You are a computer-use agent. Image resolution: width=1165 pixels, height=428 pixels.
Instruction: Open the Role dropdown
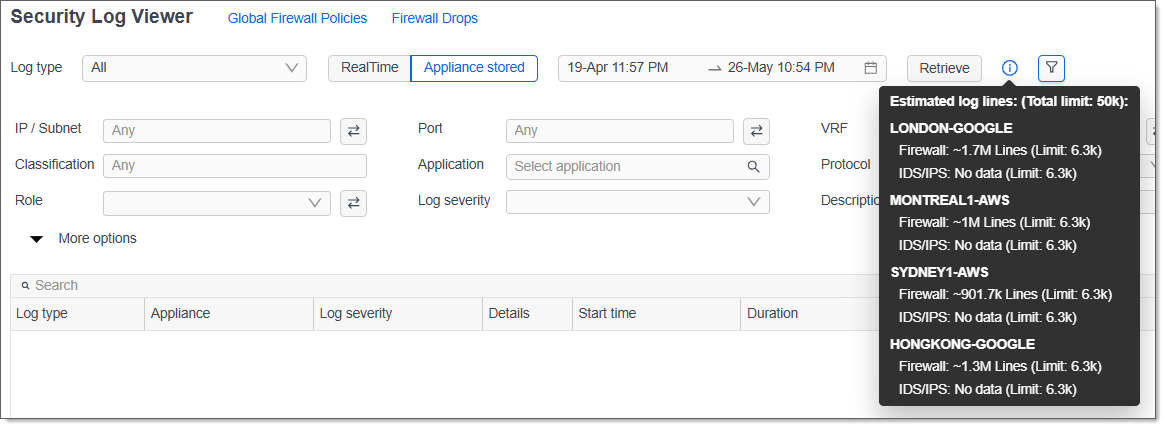[217, 203]
